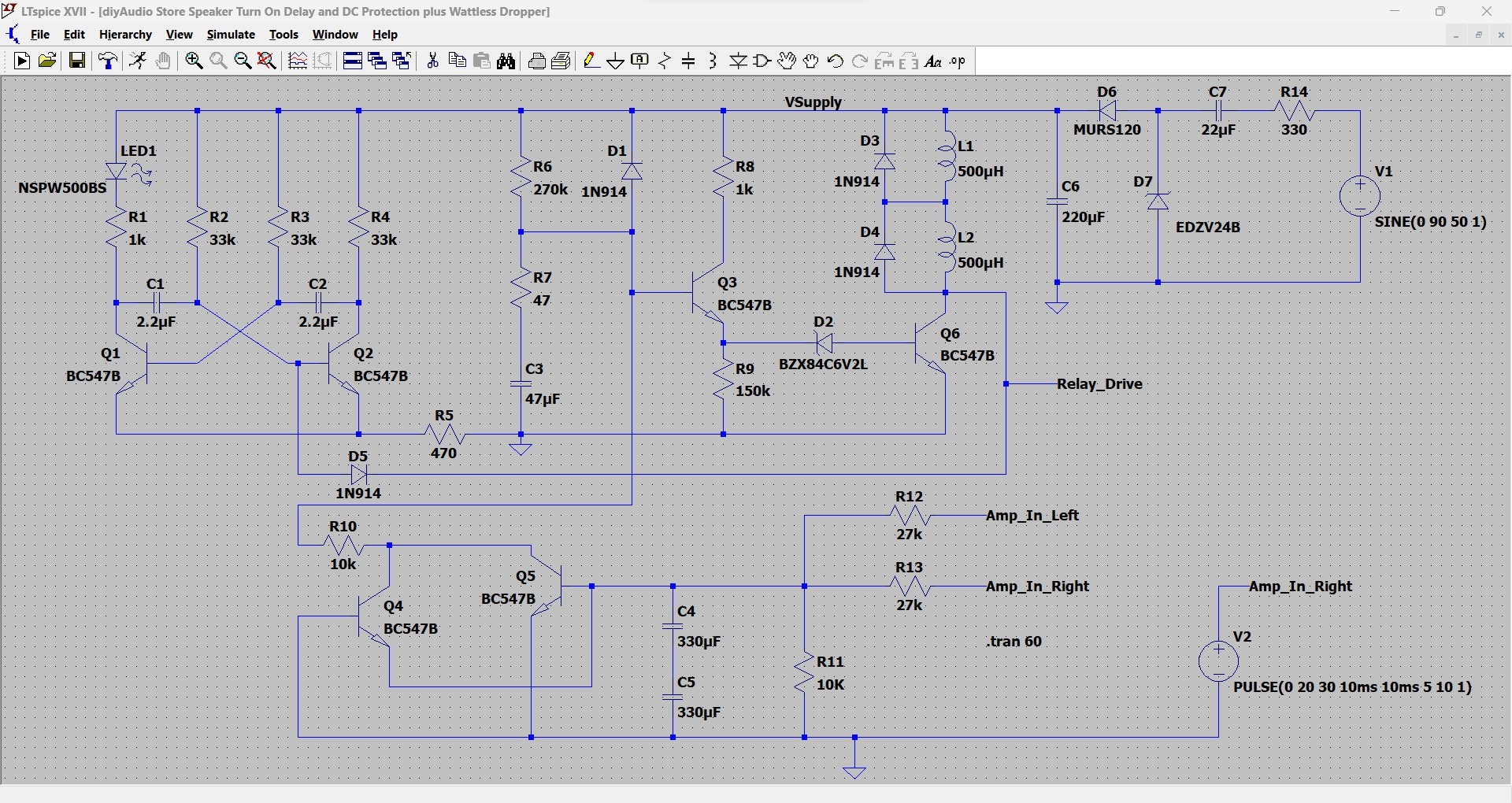1512x803 pixels.
Task: Open the View menu
Action: point(180,35)
